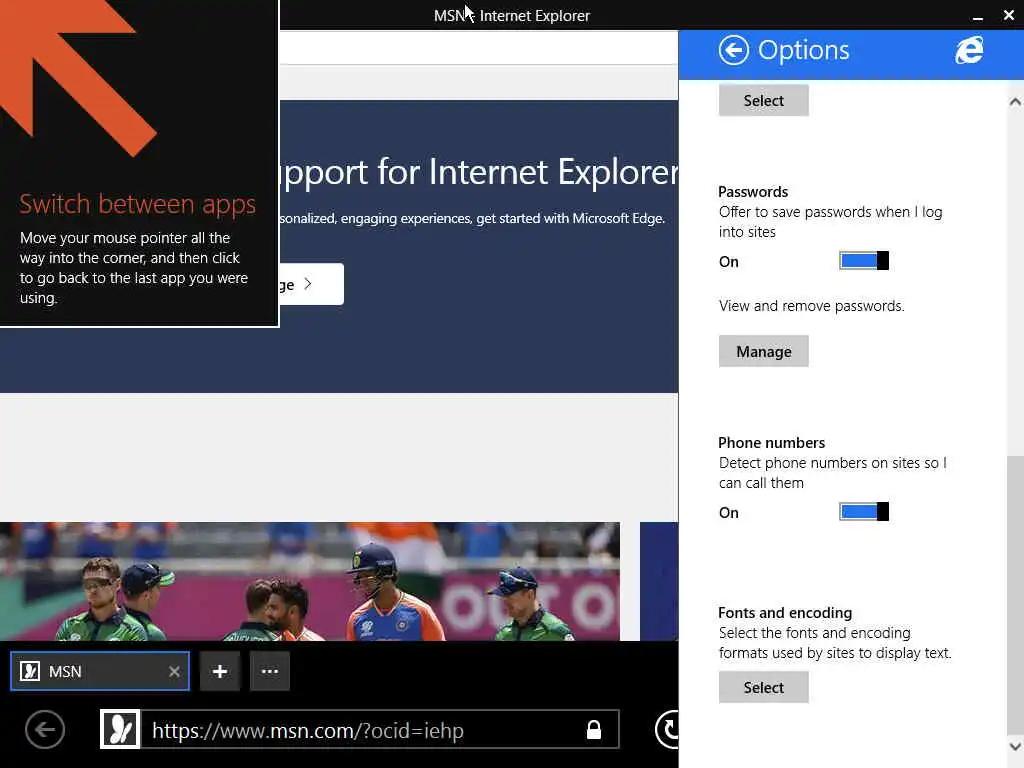Viewport: 1024px width, 768px height.
Task: Open the Manage passwords button
Action: click(763, 351)
